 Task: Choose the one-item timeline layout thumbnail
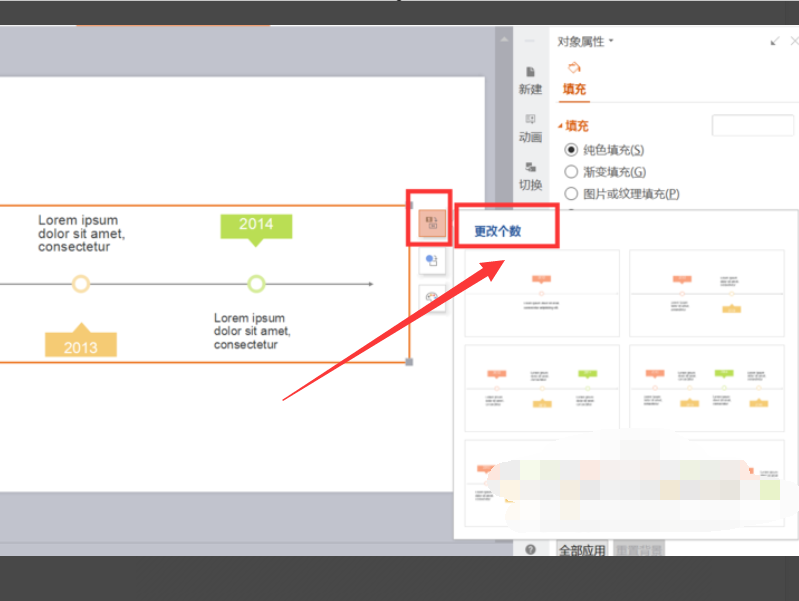pos(542,293)
